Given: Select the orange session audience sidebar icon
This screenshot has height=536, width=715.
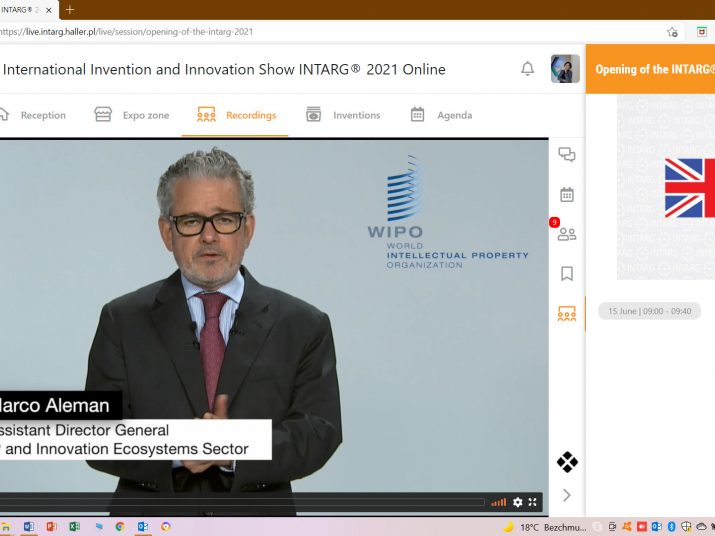Looking at the screenshot, I should tap(567, 314).
